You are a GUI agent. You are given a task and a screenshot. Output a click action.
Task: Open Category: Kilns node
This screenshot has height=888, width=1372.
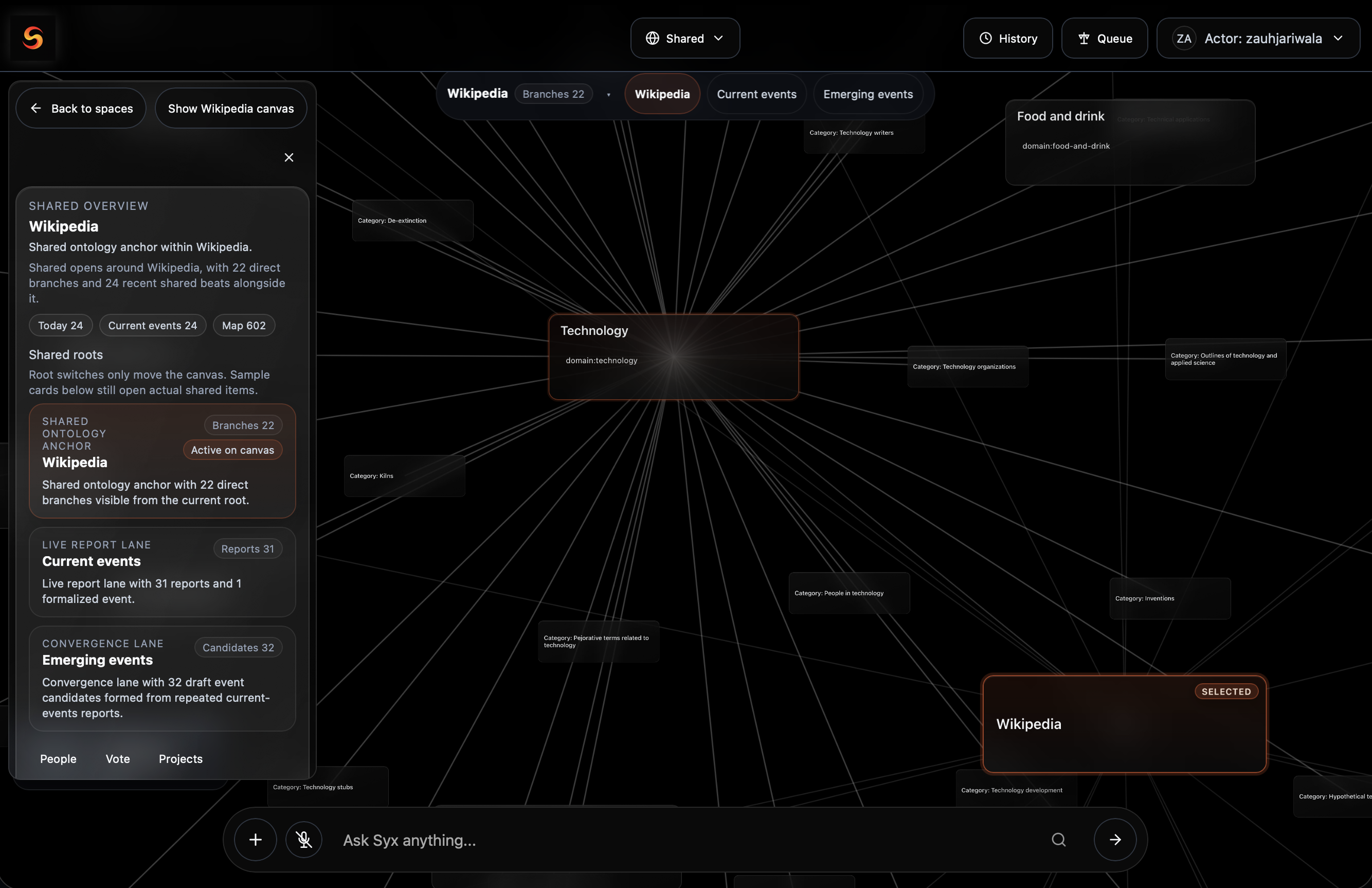coord(405,476)
